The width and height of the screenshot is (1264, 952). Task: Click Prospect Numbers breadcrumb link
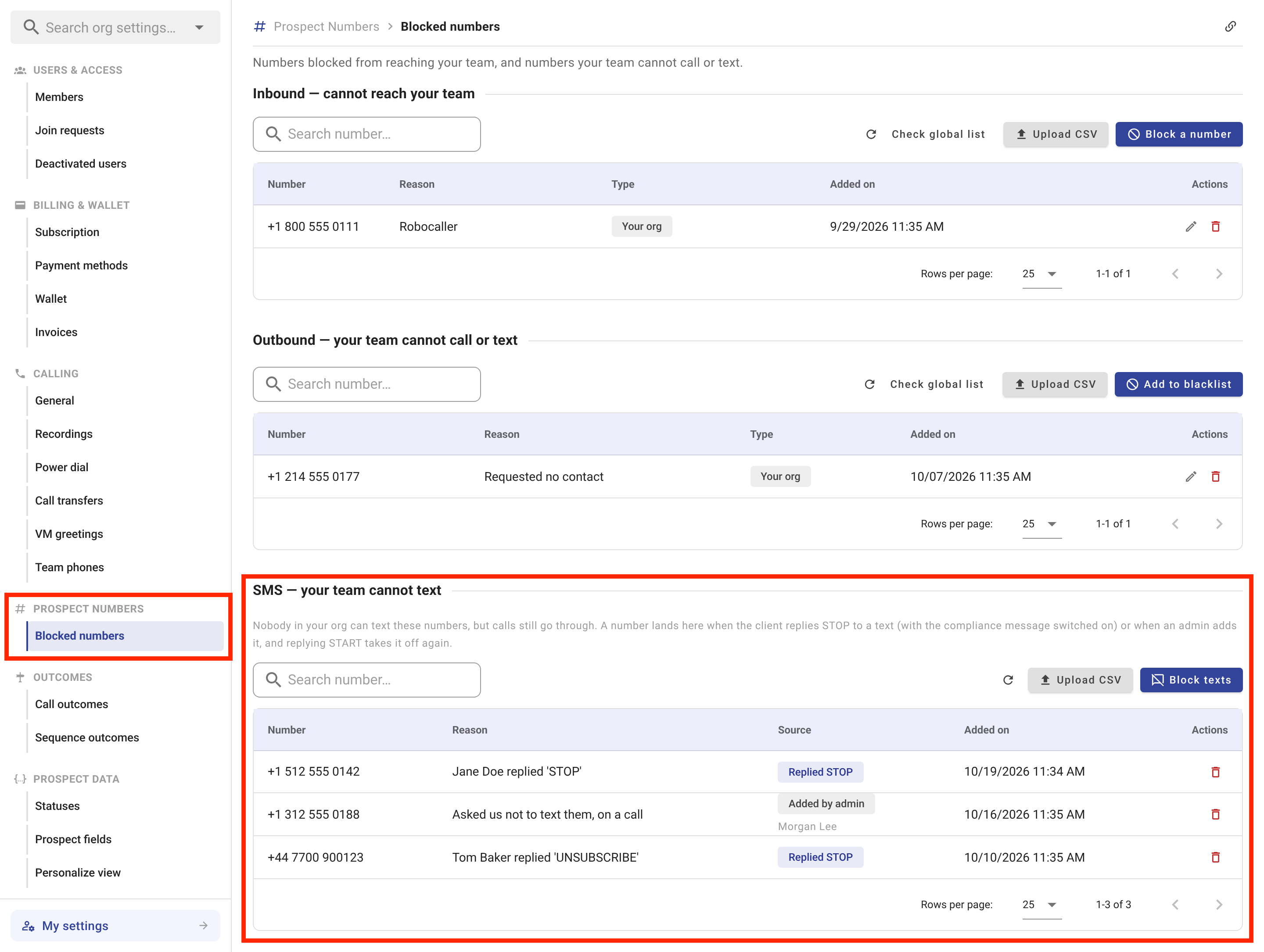(x=326, y=26)
